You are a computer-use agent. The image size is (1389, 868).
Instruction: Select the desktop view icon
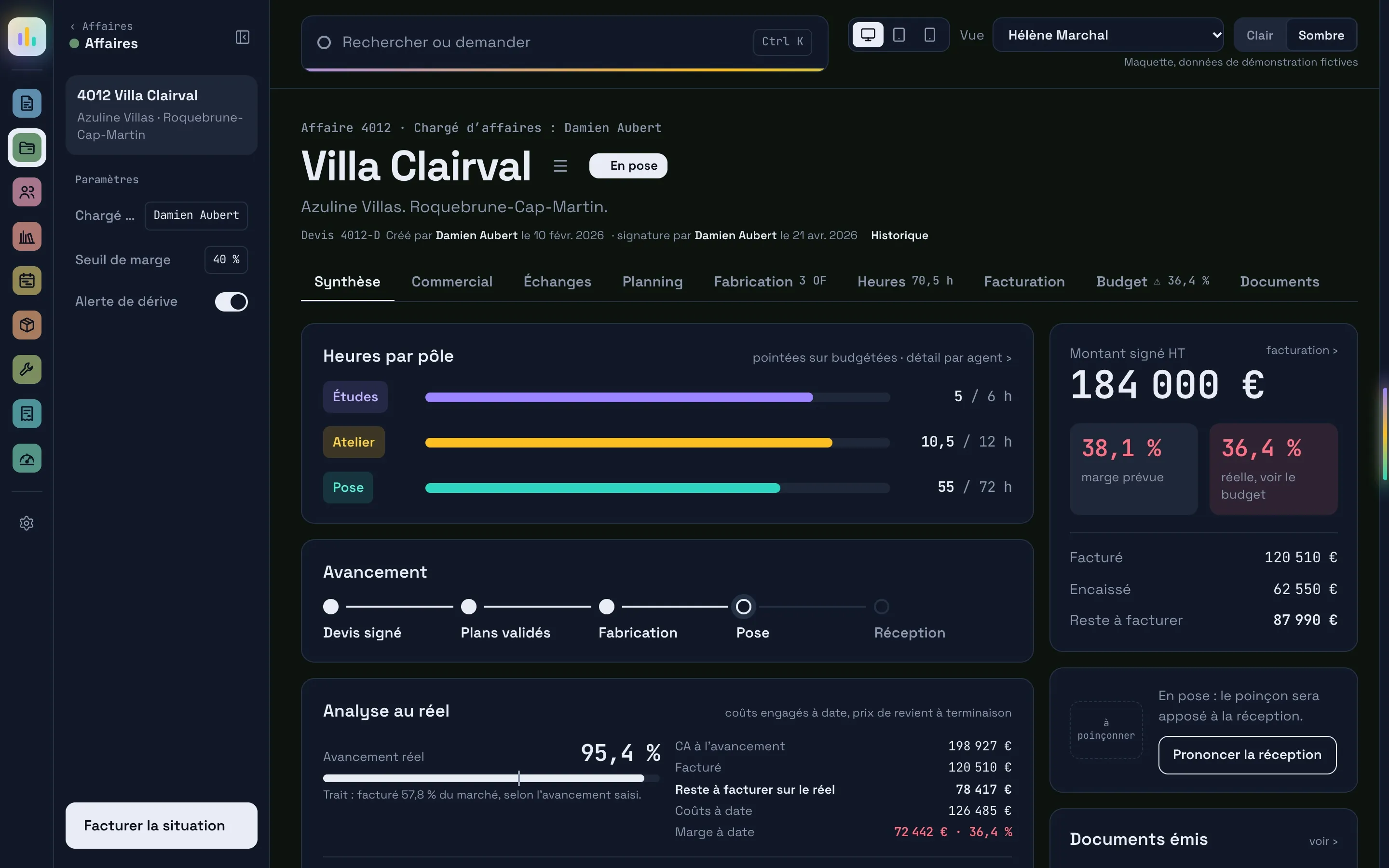tap(868, 35)
